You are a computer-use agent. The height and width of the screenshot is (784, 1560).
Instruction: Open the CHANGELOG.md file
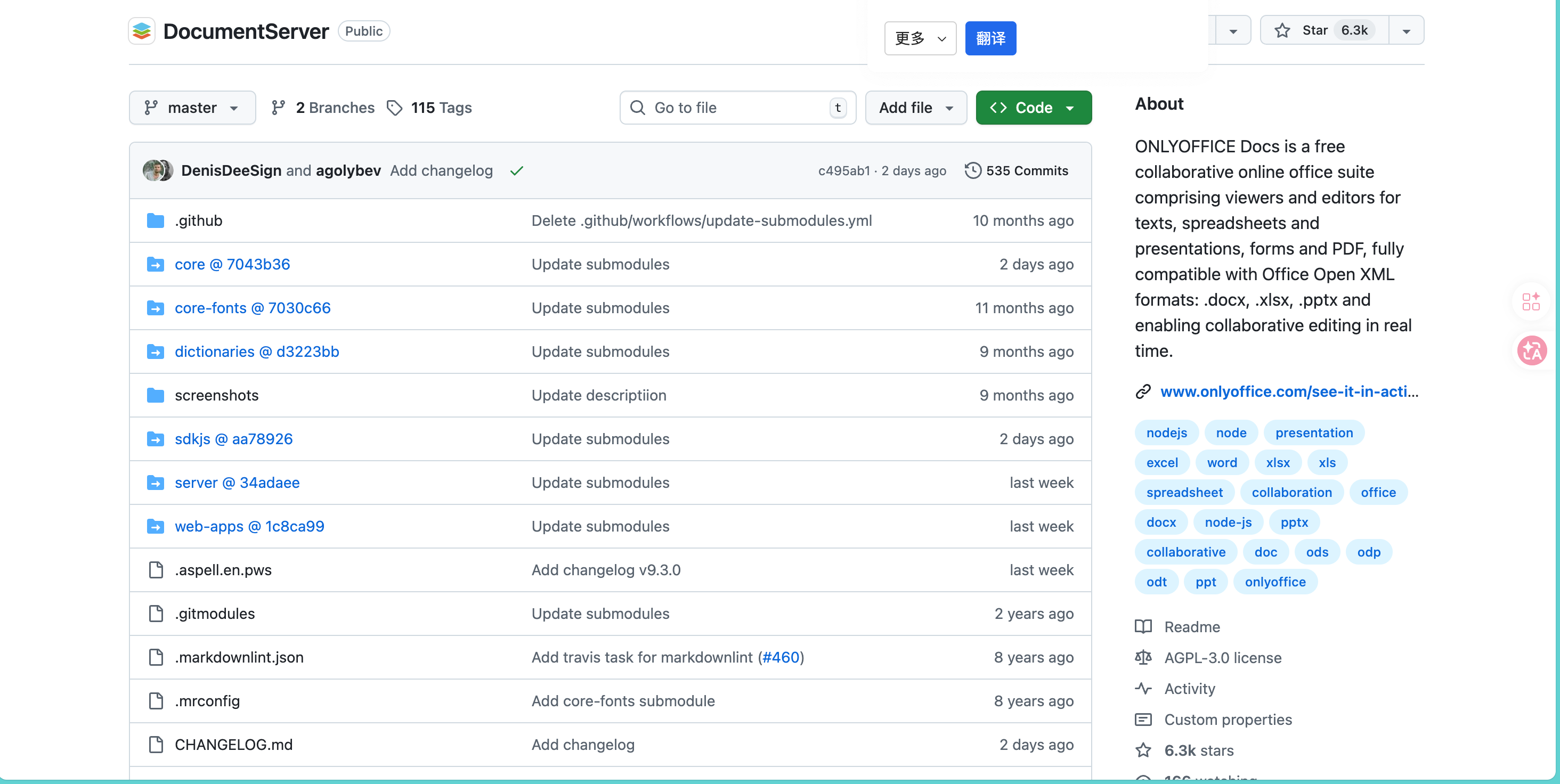click(233, 744)
